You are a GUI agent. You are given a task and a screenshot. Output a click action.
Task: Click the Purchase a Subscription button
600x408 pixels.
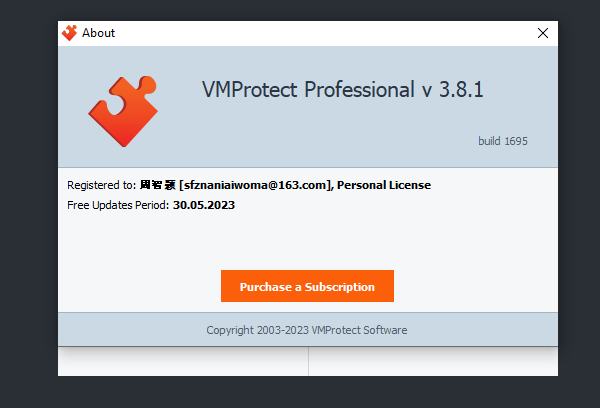(x=307, y=286)
